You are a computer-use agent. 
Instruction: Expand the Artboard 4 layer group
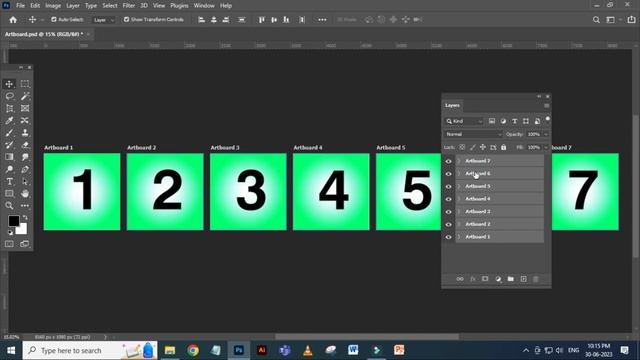(459, 199)
